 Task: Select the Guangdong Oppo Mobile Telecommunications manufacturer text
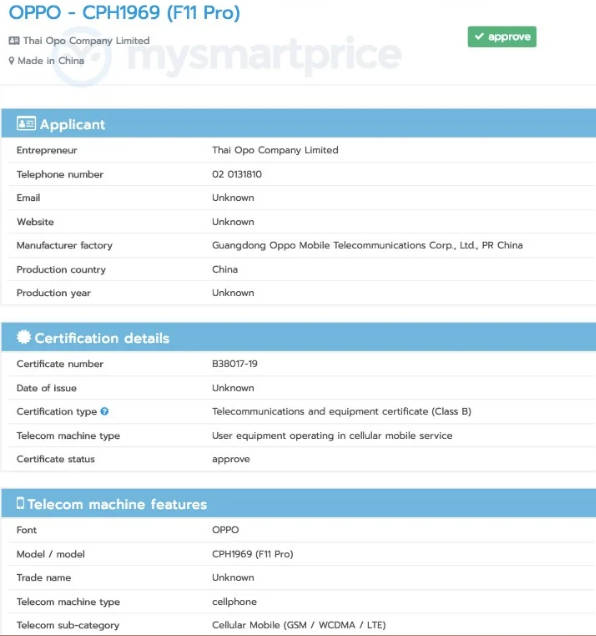tap(367, 245)
